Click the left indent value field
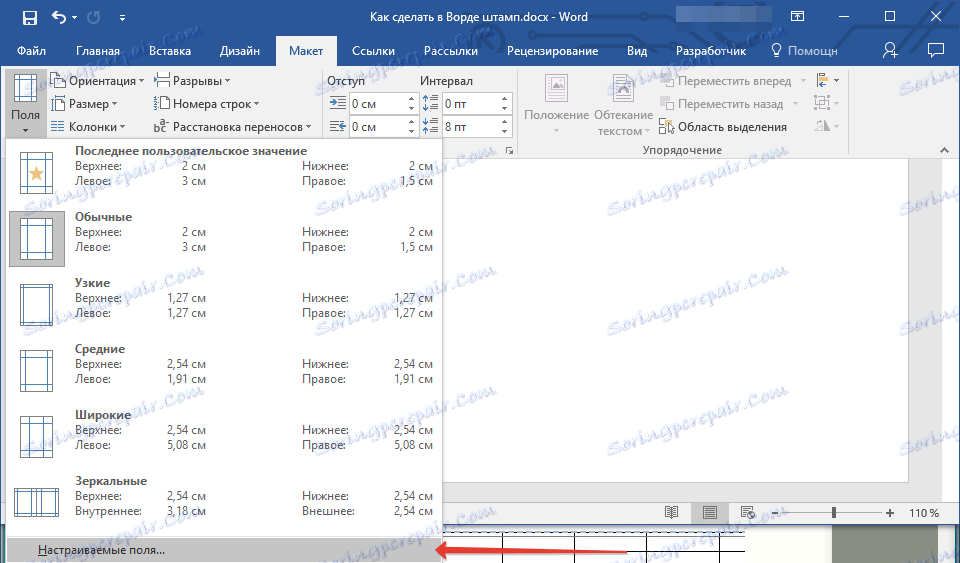This screenshot has height=563, width=960. (x=378, y=104)
